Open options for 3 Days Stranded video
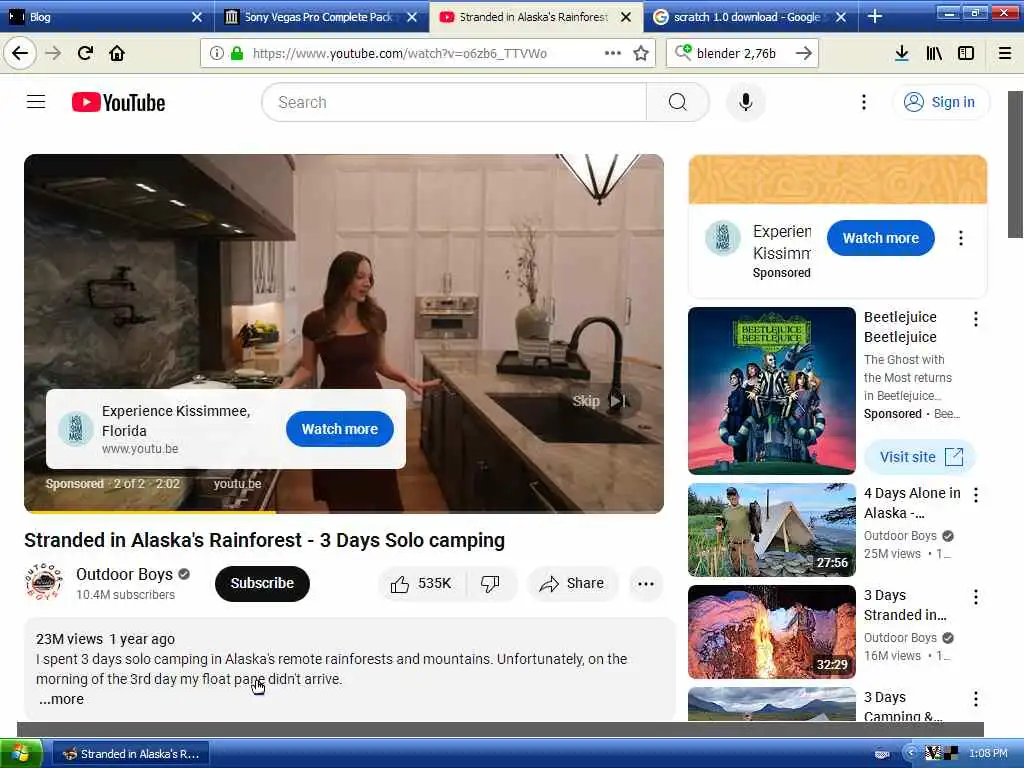This screenshot has height=768, width=1024. pos(976,597)
